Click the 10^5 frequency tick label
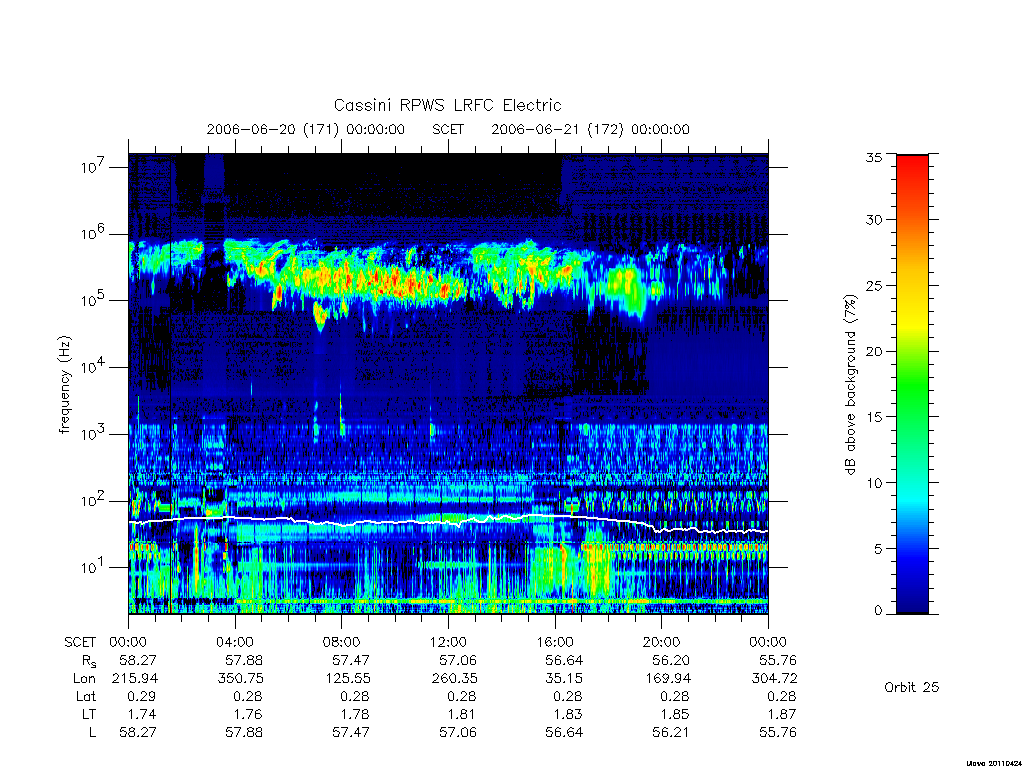The height and width of the screenshot is (768, 1024). coord(93,299)
